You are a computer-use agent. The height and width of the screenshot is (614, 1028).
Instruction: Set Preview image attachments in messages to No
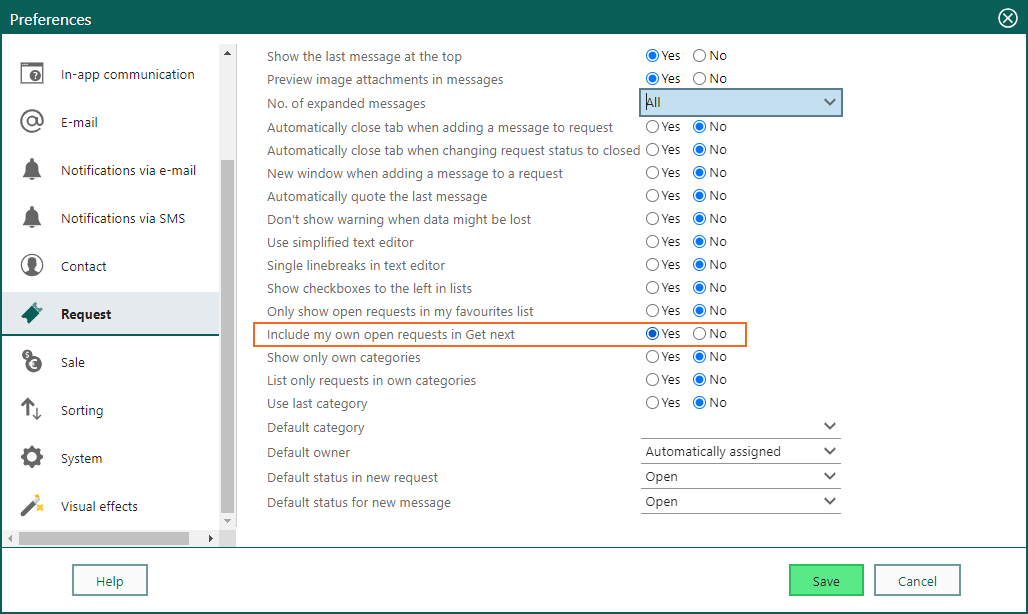point(700,79)
